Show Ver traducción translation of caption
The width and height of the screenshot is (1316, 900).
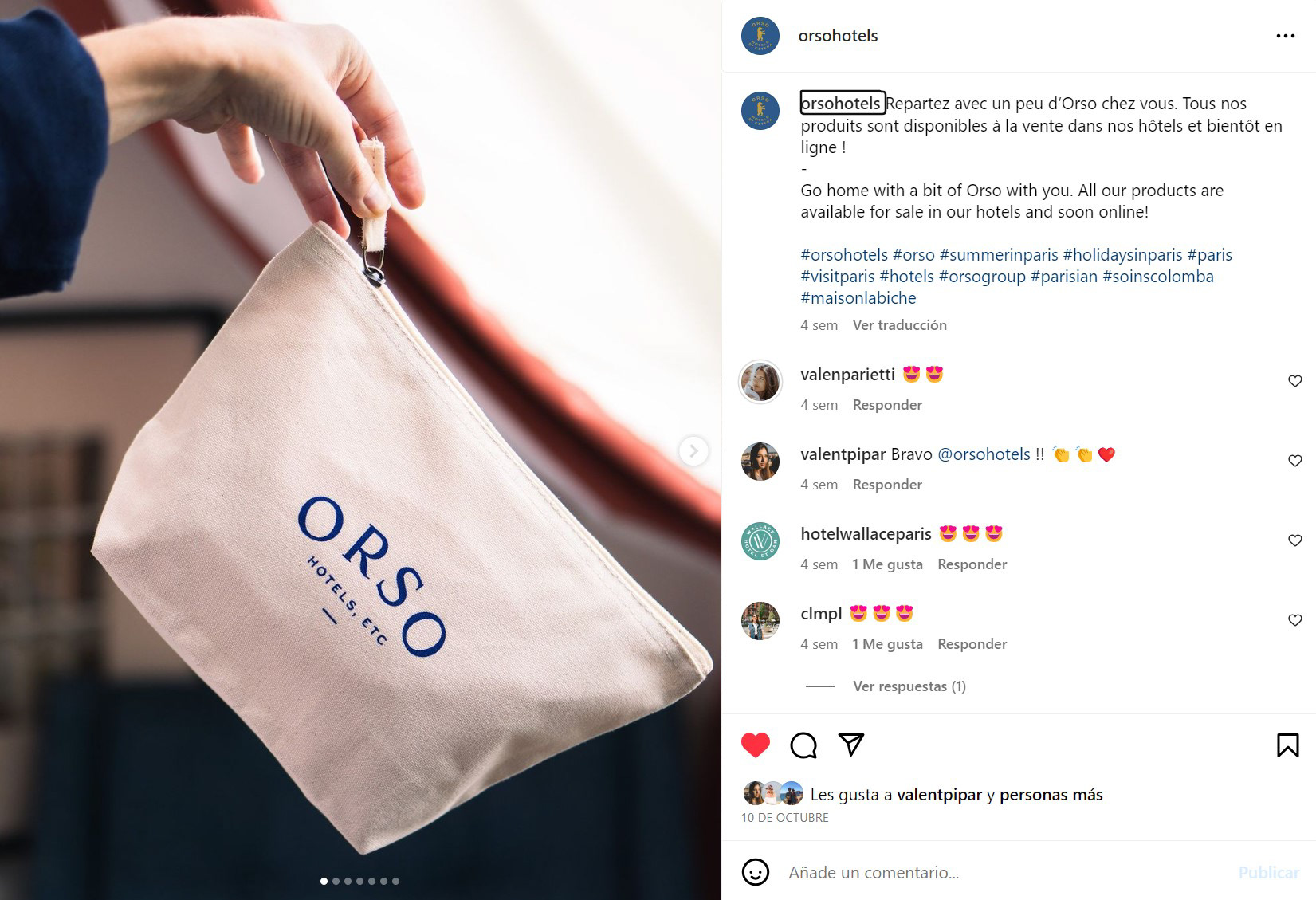pyautogui.click(x=899, y=325)
